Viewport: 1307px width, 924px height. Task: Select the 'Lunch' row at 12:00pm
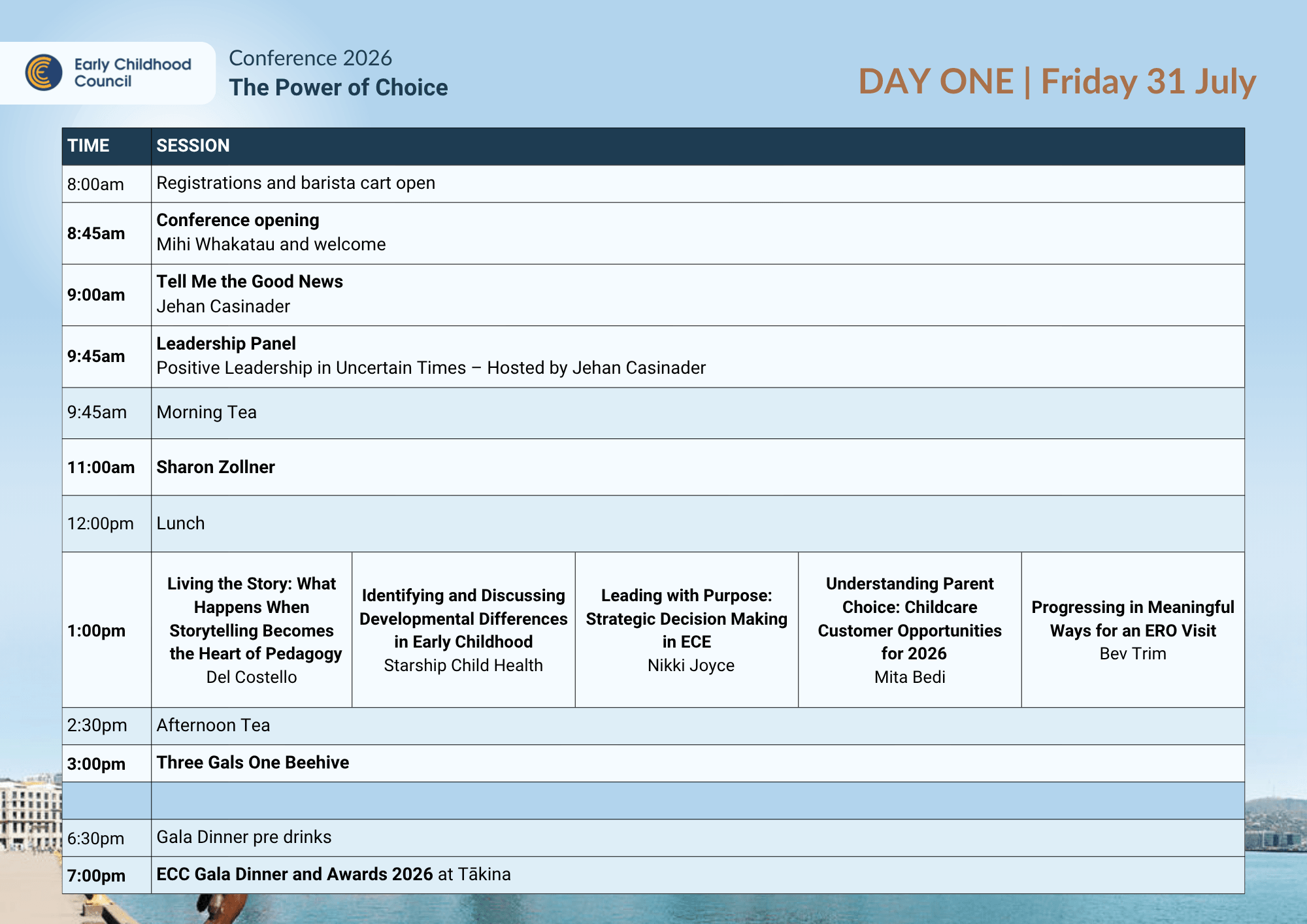[x=180, y=523]
